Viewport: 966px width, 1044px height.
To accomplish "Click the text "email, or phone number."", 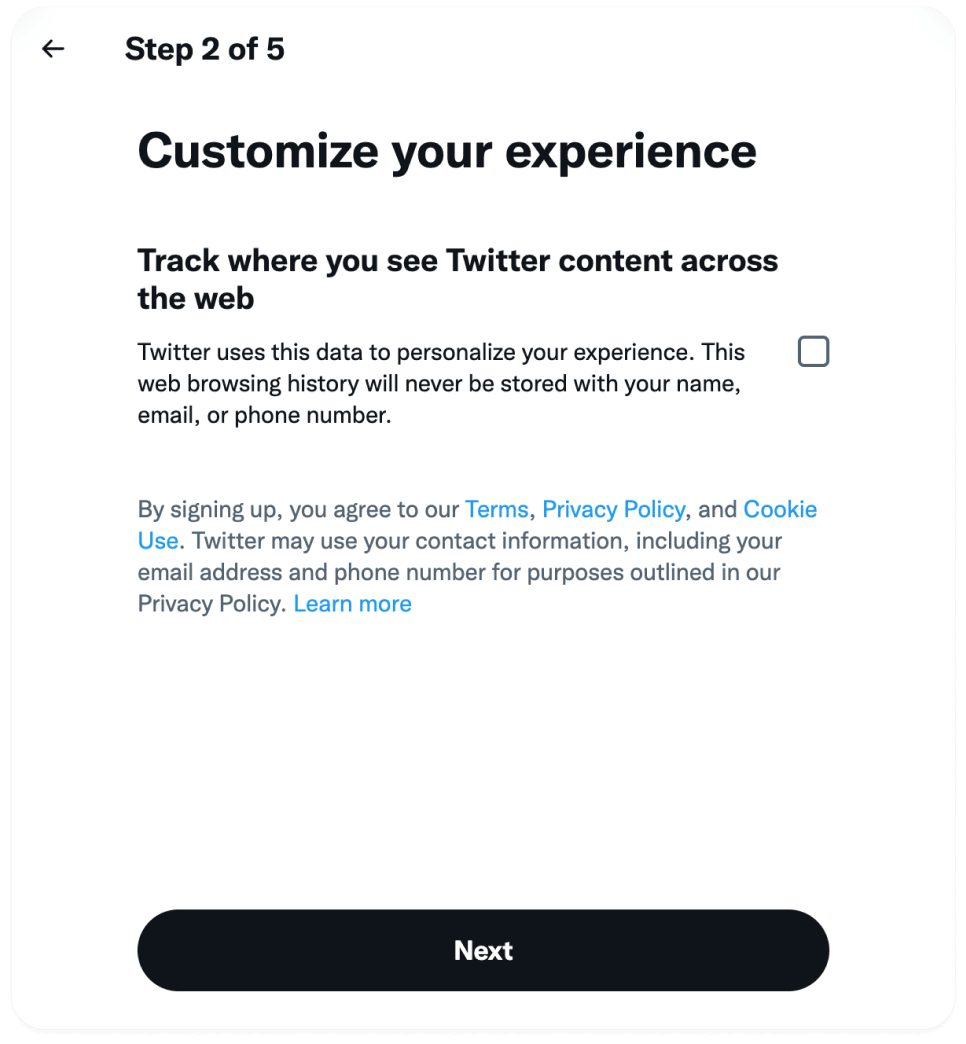I will 264,416.
